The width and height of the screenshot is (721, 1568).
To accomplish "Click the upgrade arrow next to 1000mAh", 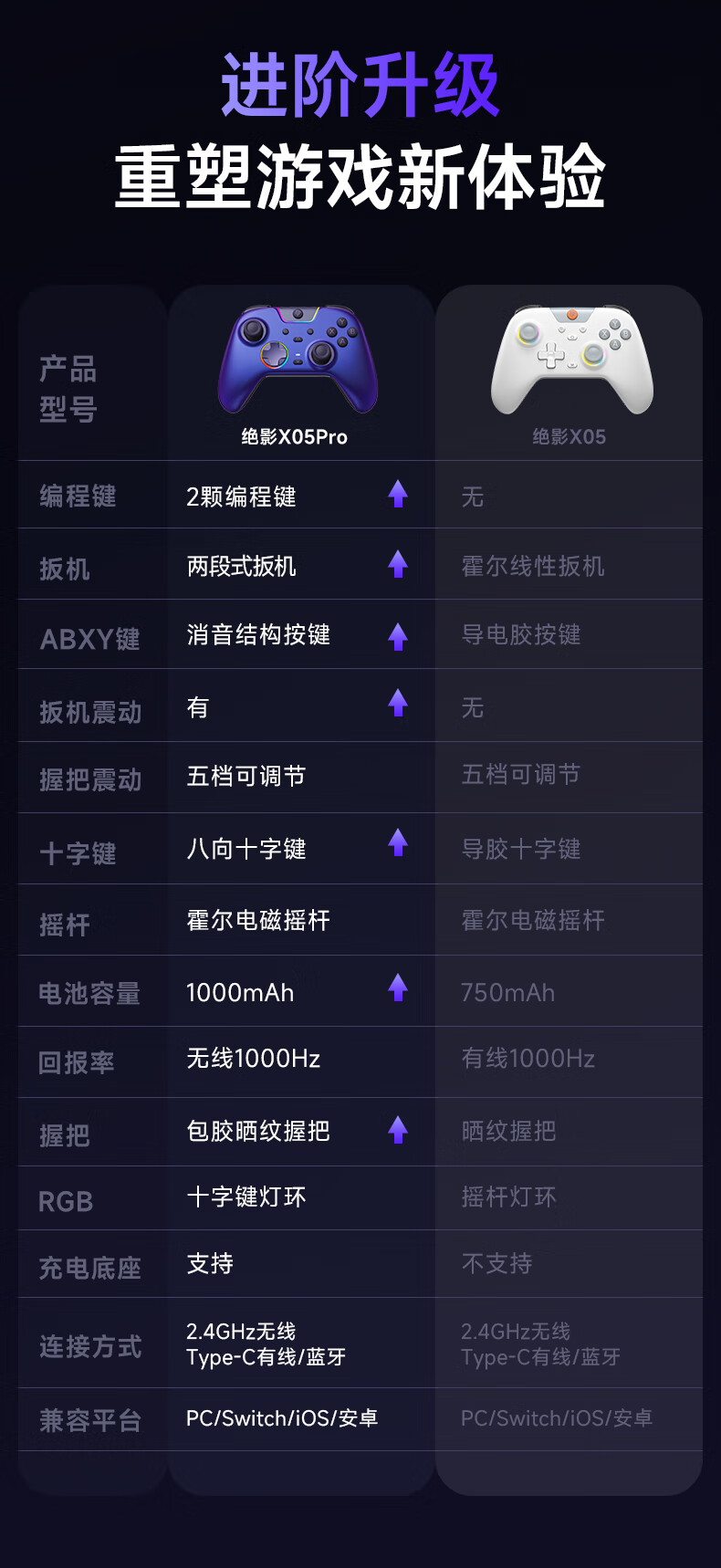I will [x=398, y=987].
